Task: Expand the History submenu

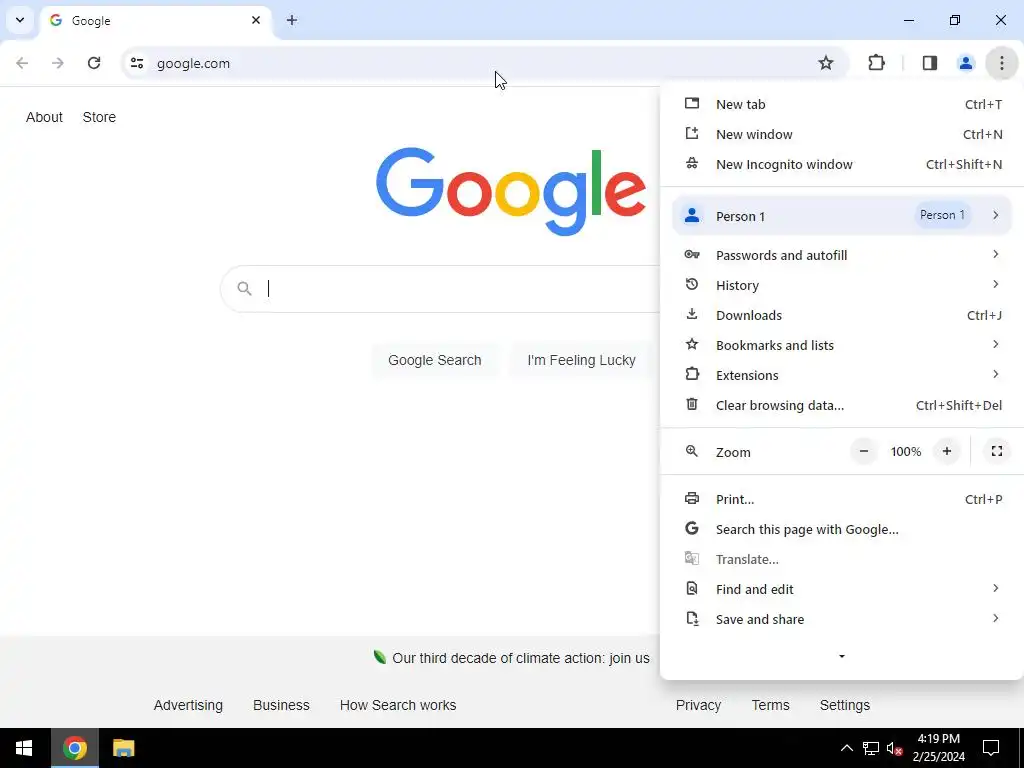Action: (x=842, y=285)
